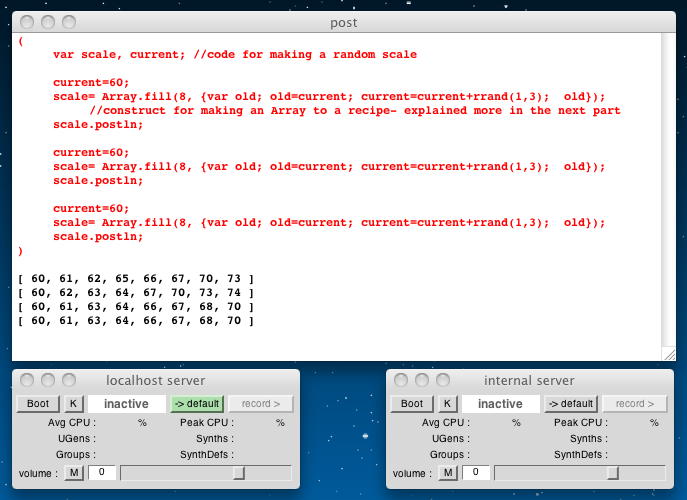The width and height of the screenshot is (687, 500).
Task: Start recording on internal server
Action: point(635,404)
